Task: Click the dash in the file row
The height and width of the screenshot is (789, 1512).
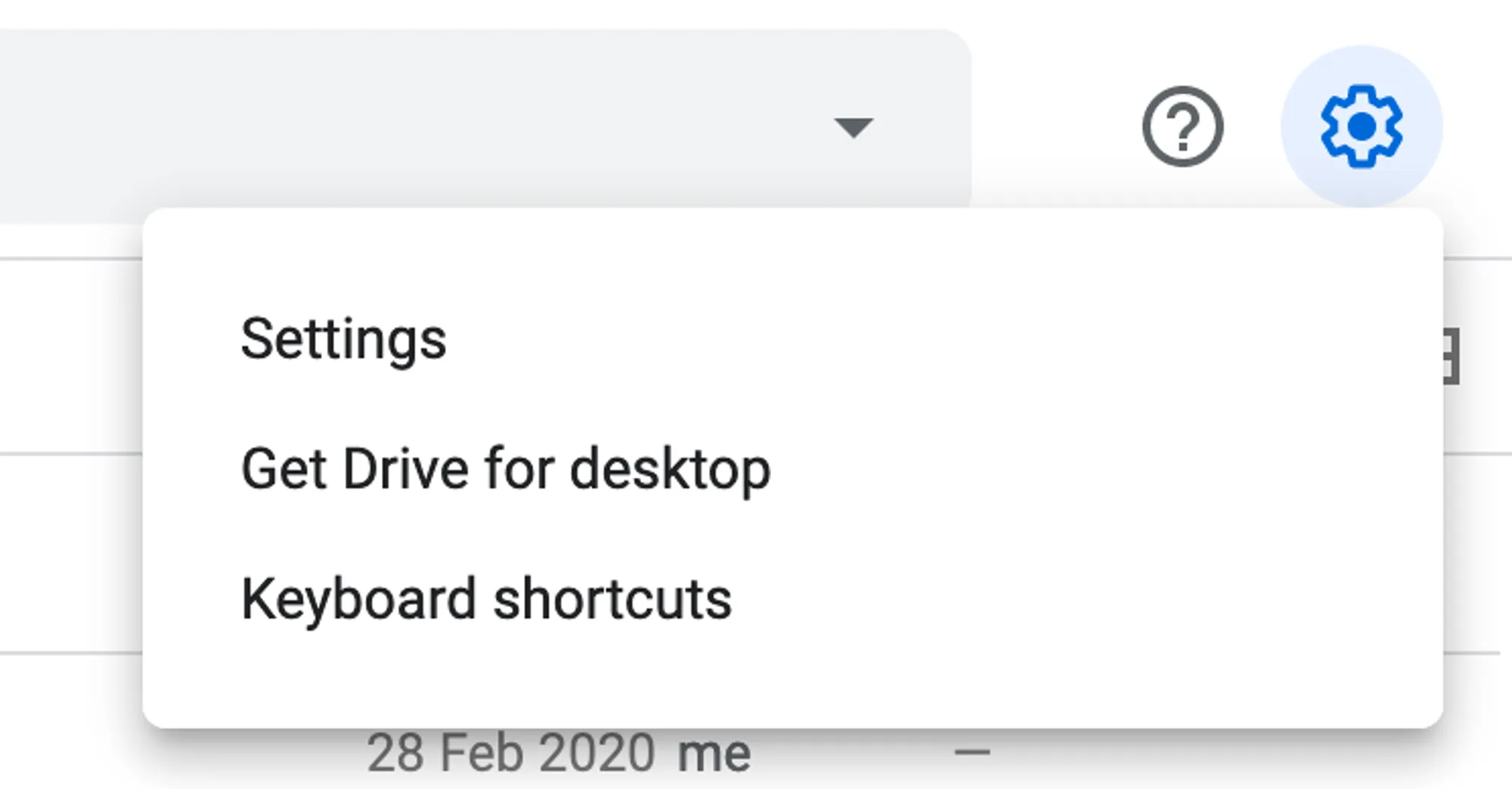Action: coord(972,752)
